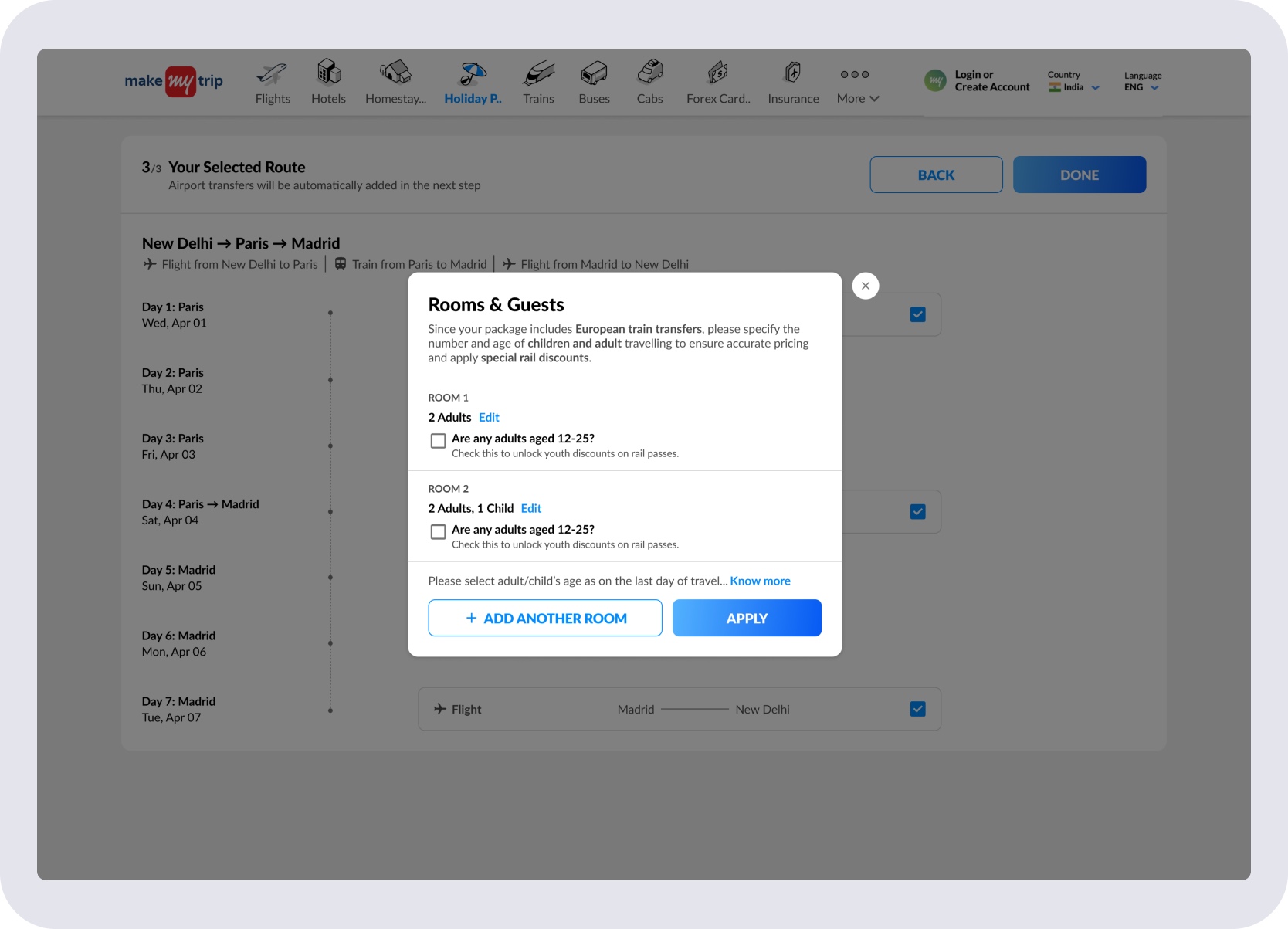This screenshot has width=1288, height=929.
Task: Click the Forex Card icon
Action: pyautogui.click(x=718, y=73)
